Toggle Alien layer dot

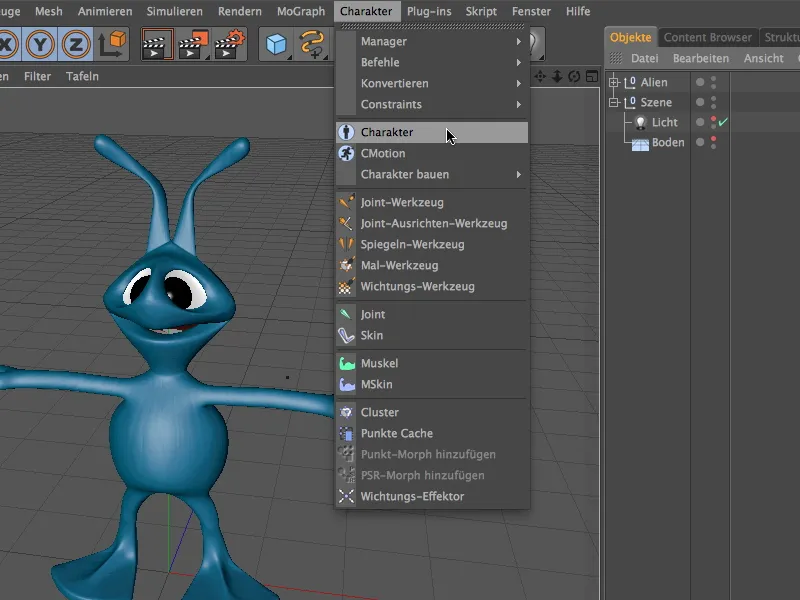700,82
